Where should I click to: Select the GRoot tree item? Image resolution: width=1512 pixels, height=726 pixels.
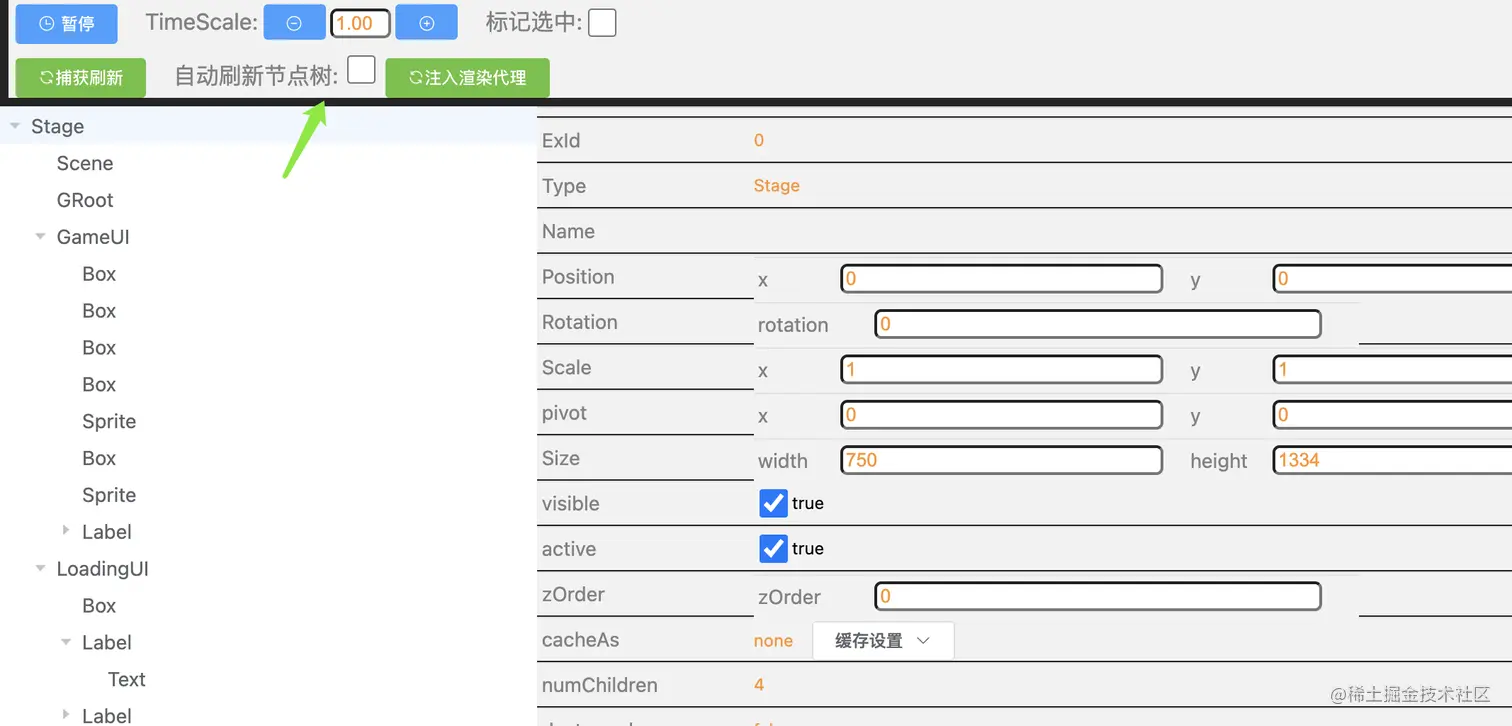coord(85,200)
